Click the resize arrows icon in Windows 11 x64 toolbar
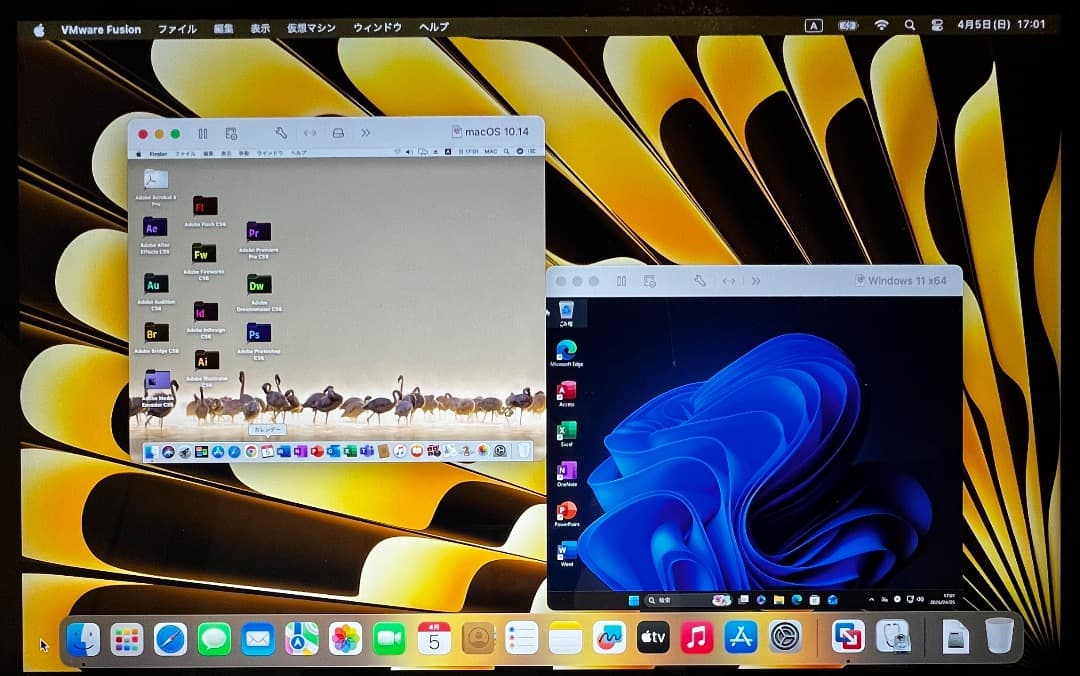Viewport: 1080px width, 676px height. pos(729,280)
